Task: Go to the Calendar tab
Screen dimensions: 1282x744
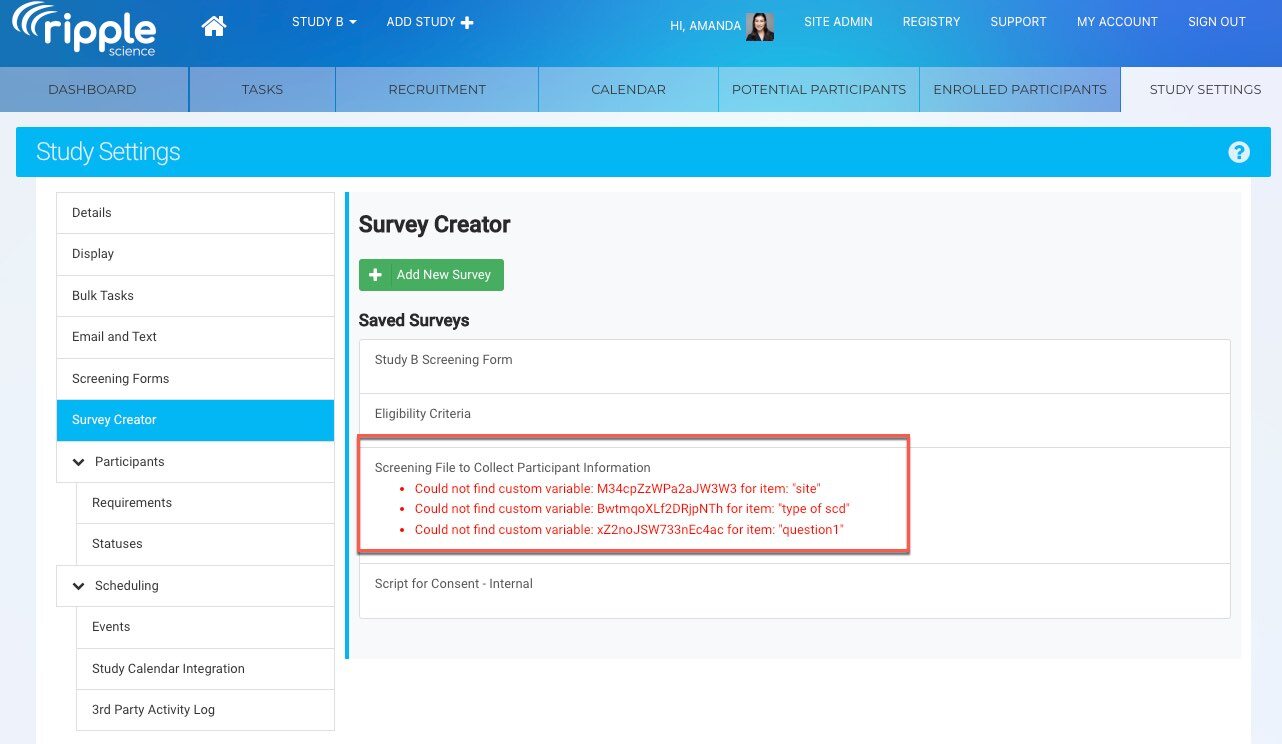Action: 628,90
